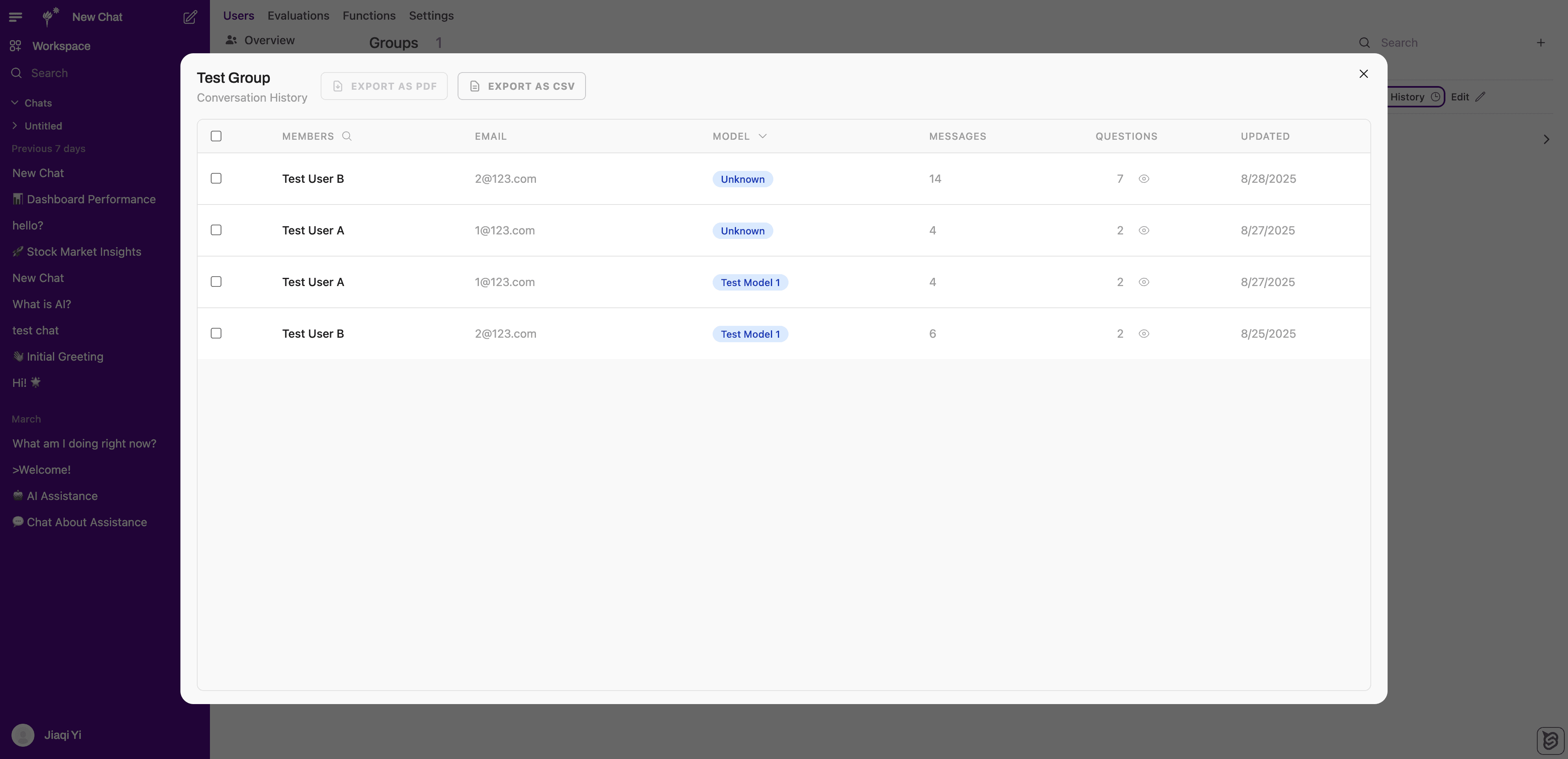1568x759 pixels.
Task: Click the Edit pencil icon
Action: (x=1480, y=97)
